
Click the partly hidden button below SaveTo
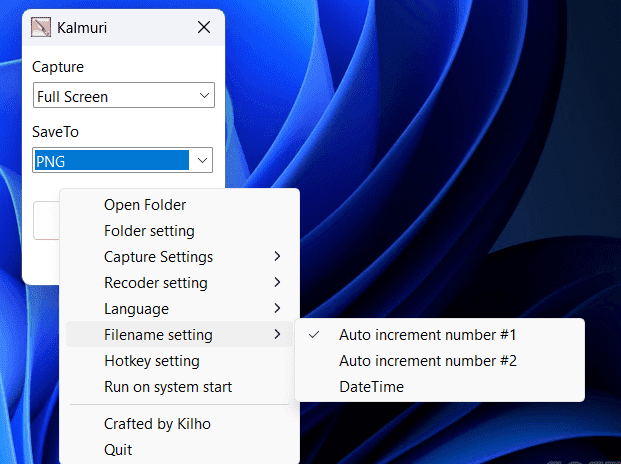[45, 220]
